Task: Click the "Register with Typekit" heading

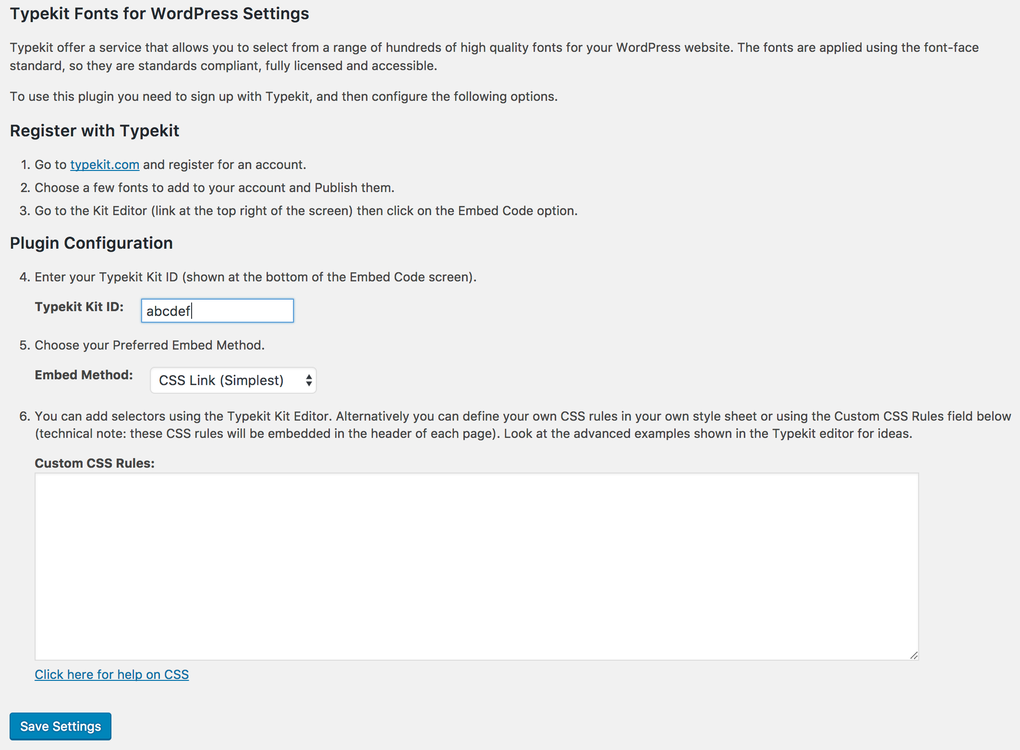Action: 94,131
